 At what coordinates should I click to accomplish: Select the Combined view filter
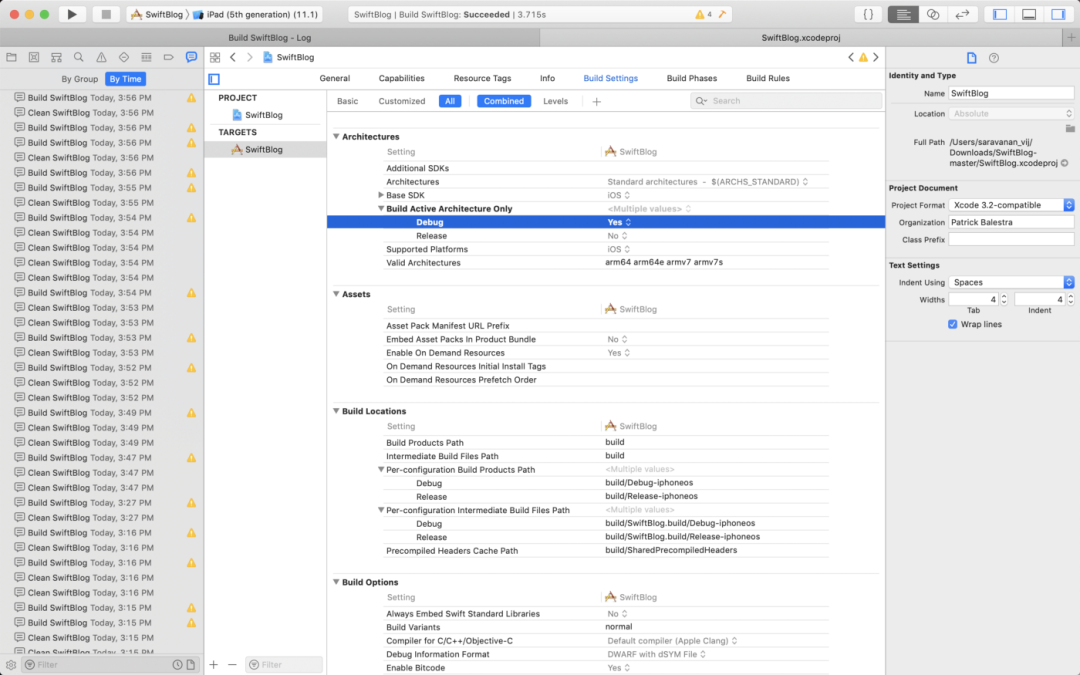tap(503, 101)
